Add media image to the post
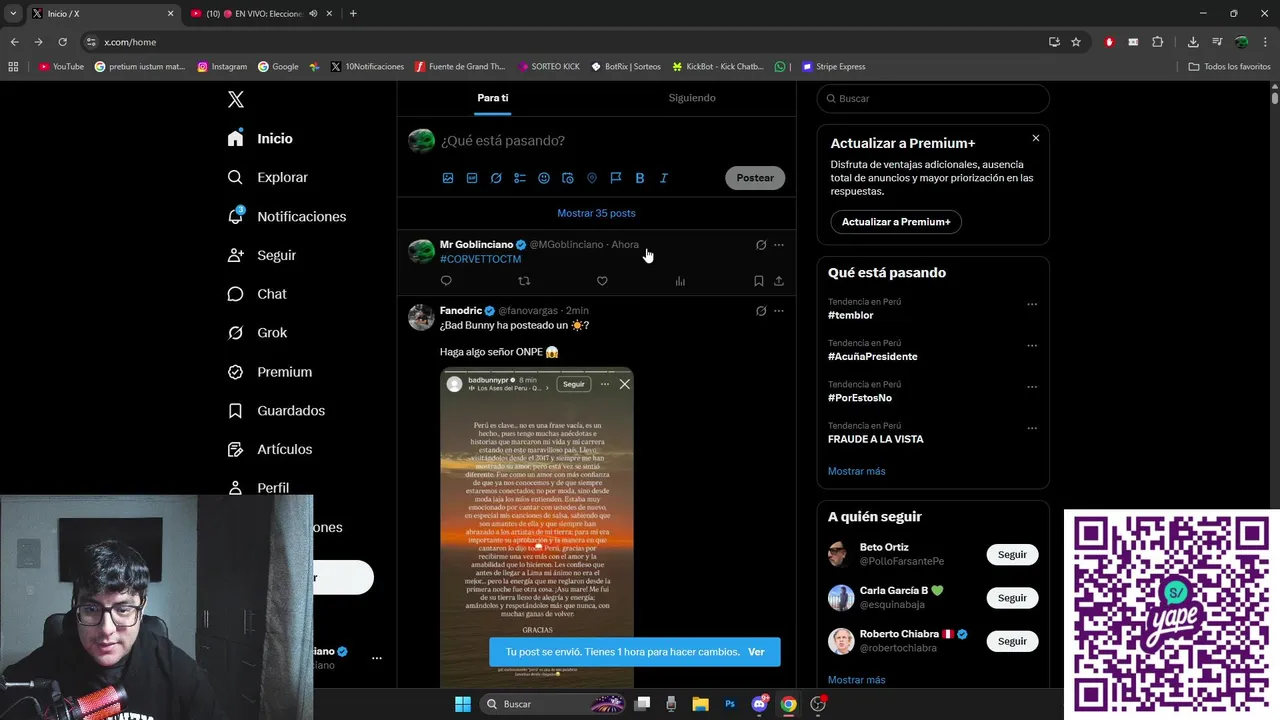 click(x=448, y=178)
